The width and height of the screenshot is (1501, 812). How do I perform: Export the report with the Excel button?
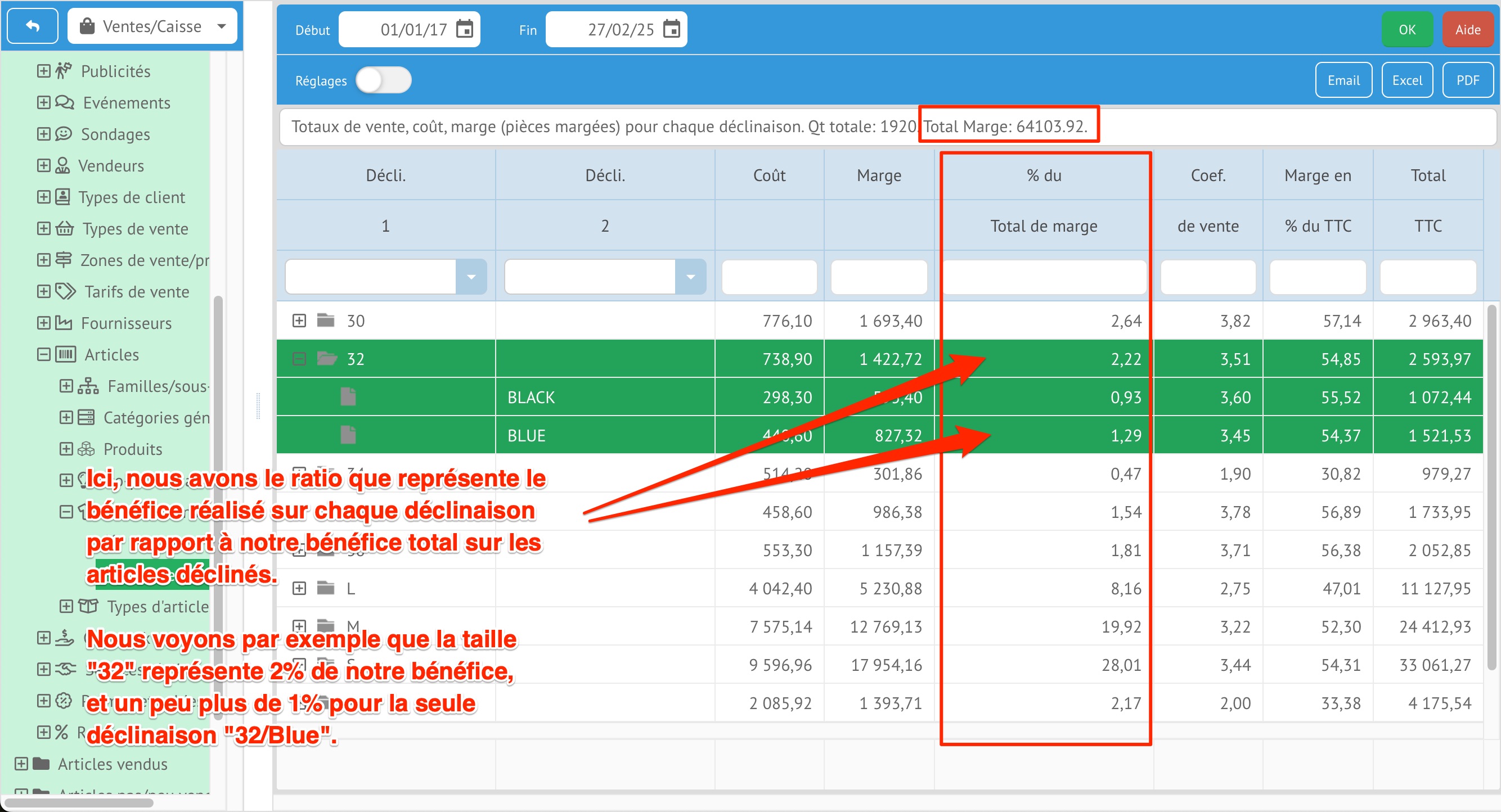pyautogui.click(x=1406, y=80)
